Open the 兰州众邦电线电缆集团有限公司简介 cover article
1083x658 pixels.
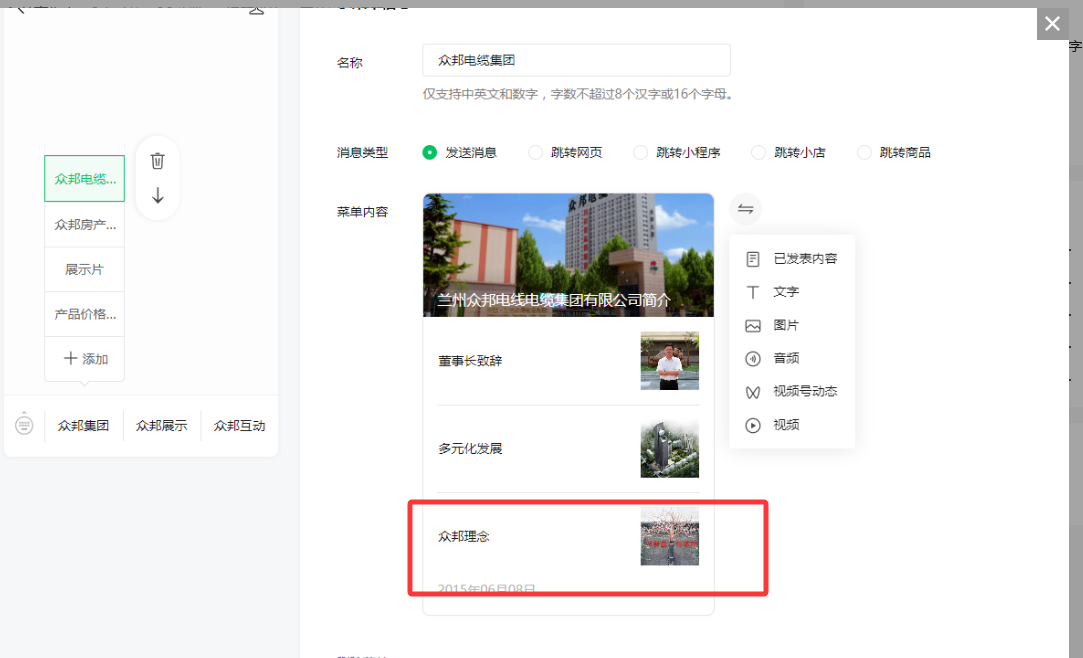click(568, 255)
